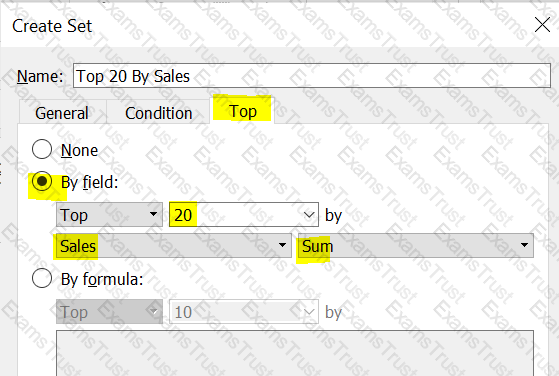Image resolution: width=559 pixels, height=376 pixels.
Task: Switch to the General tab
Action: point(62,113)
